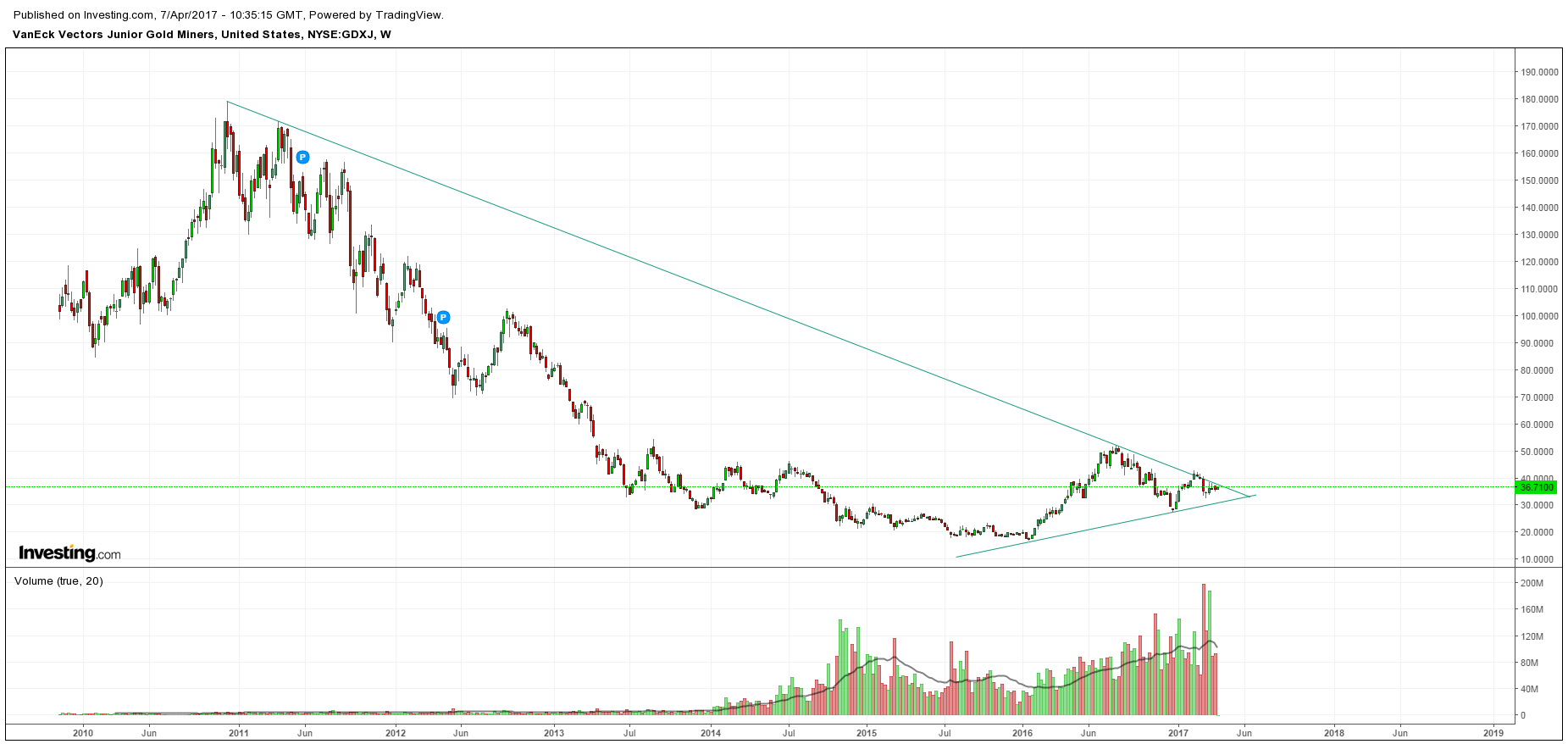Click the 2018 label on time axis
Screen dimensions: 1568x744
point(1334,733)
